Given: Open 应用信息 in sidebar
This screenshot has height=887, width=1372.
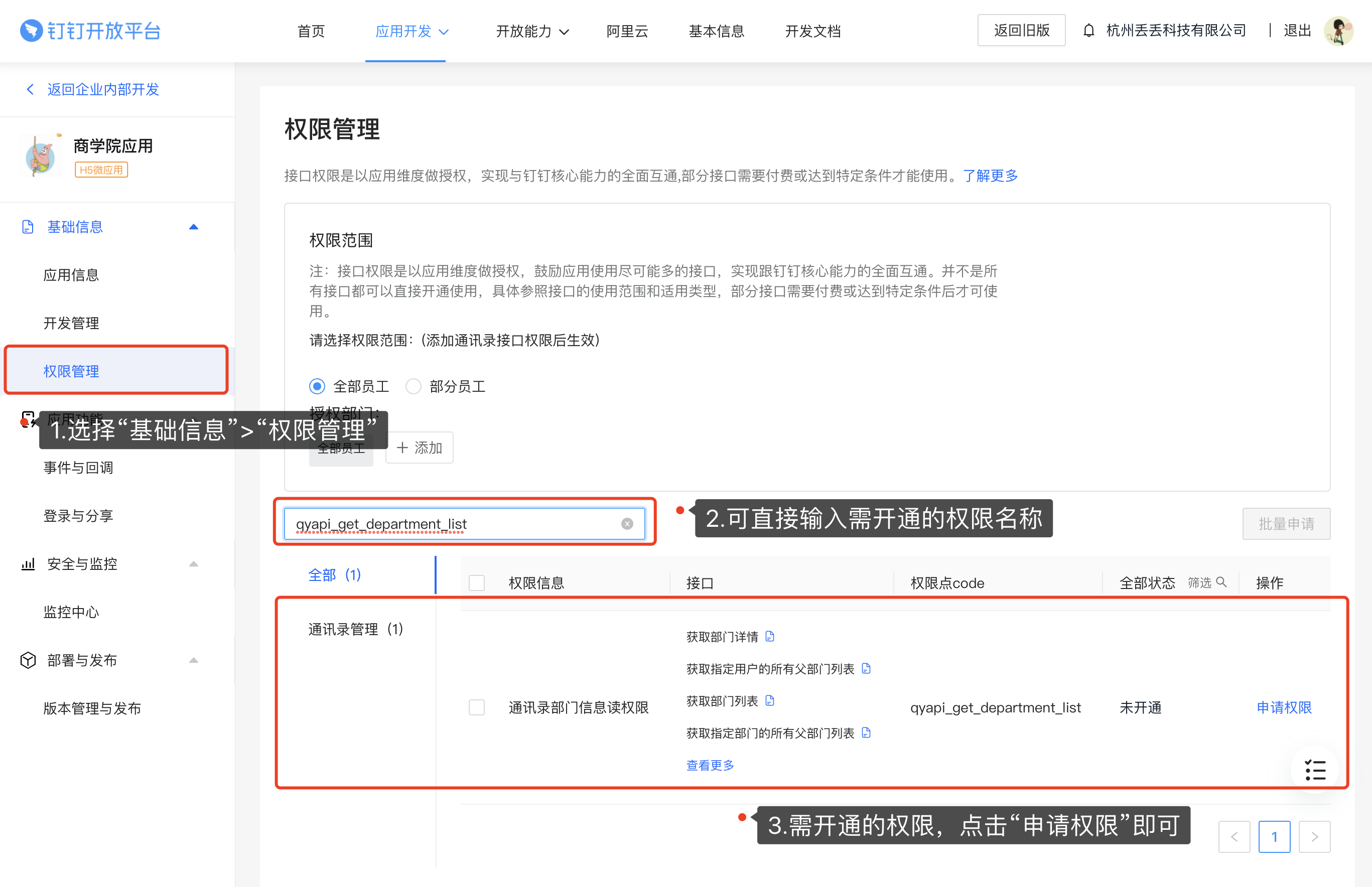Looking at the screenshot, I should click(71, 275).
